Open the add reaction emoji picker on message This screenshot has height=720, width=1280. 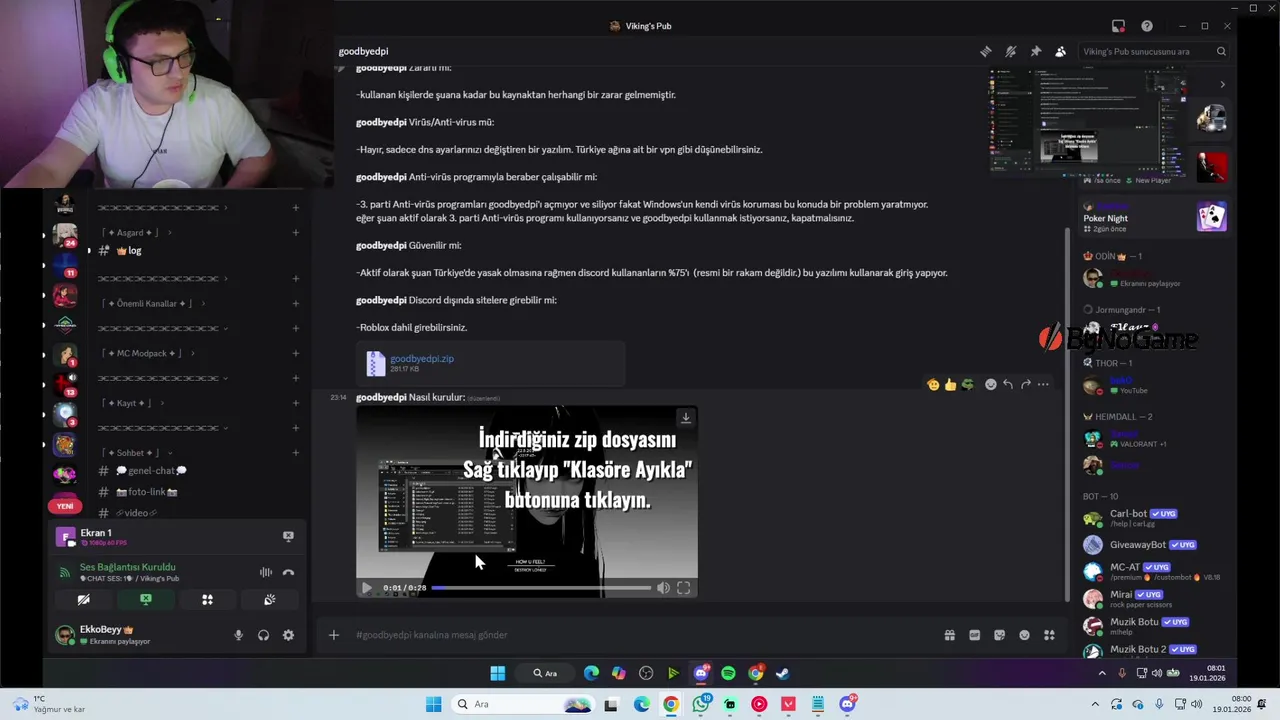click(x=991, y=384)
